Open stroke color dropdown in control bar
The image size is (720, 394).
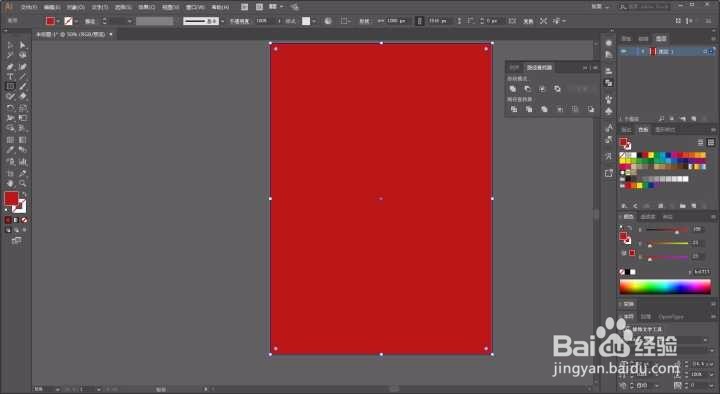coord(76,21)
